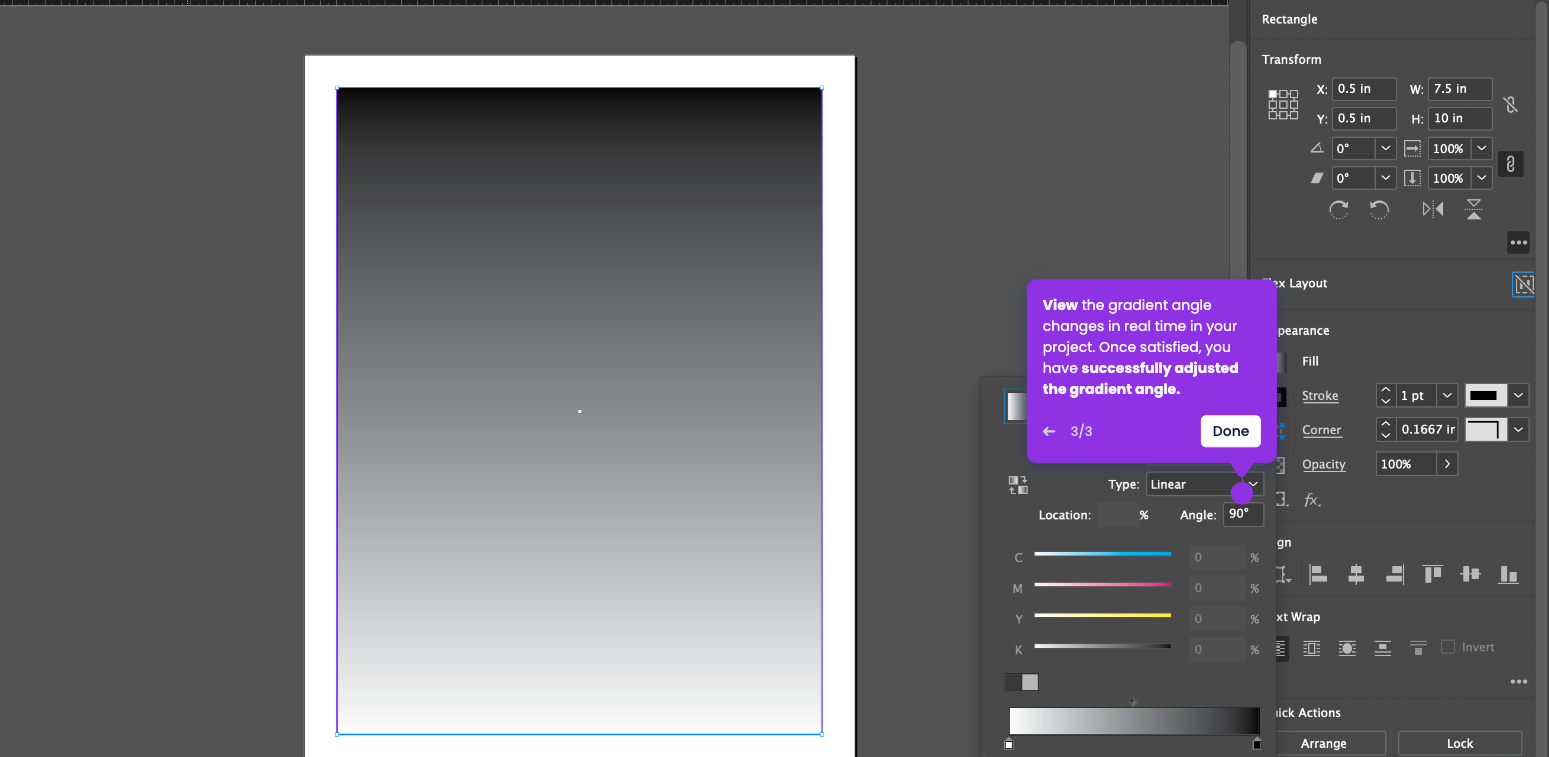1549x757 pixels.
Task: Click the gradient midpoint diamond marker
Action: [x=1133, y=702]
